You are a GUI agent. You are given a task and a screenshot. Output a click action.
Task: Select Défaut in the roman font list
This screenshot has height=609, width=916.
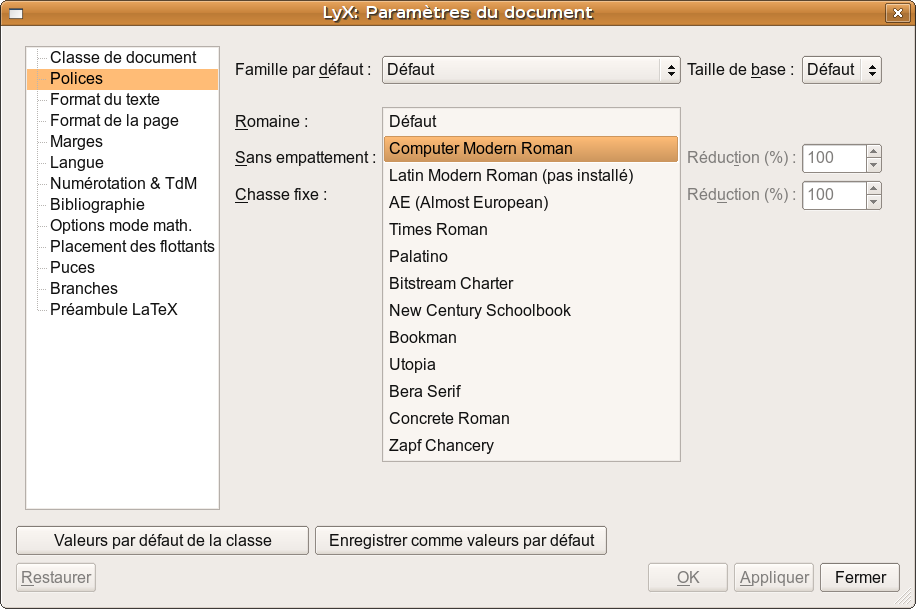[413, 122]
